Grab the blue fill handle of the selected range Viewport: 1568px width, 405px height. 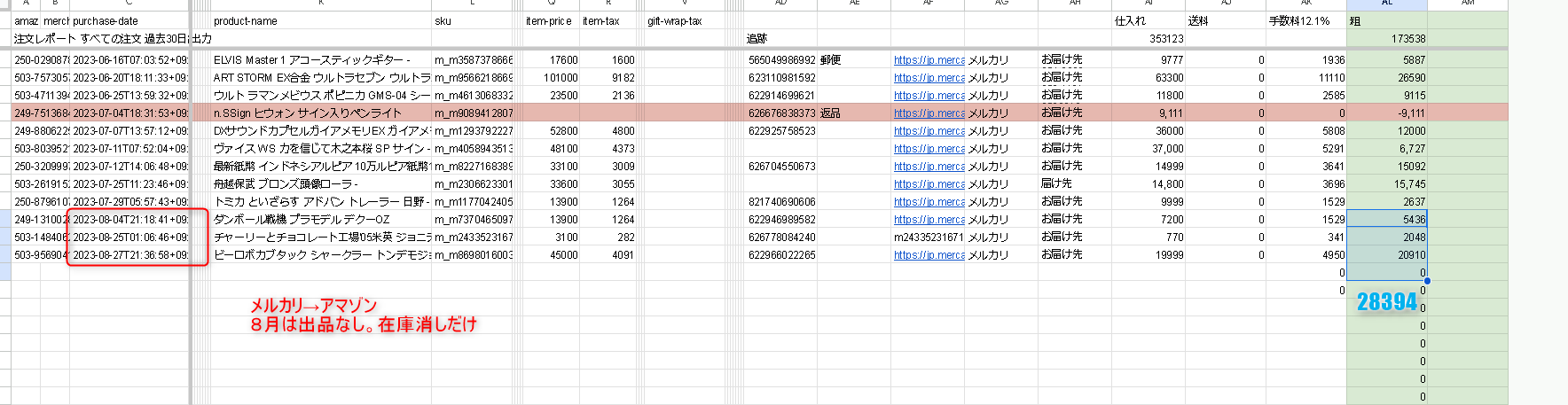[1427, 281]
